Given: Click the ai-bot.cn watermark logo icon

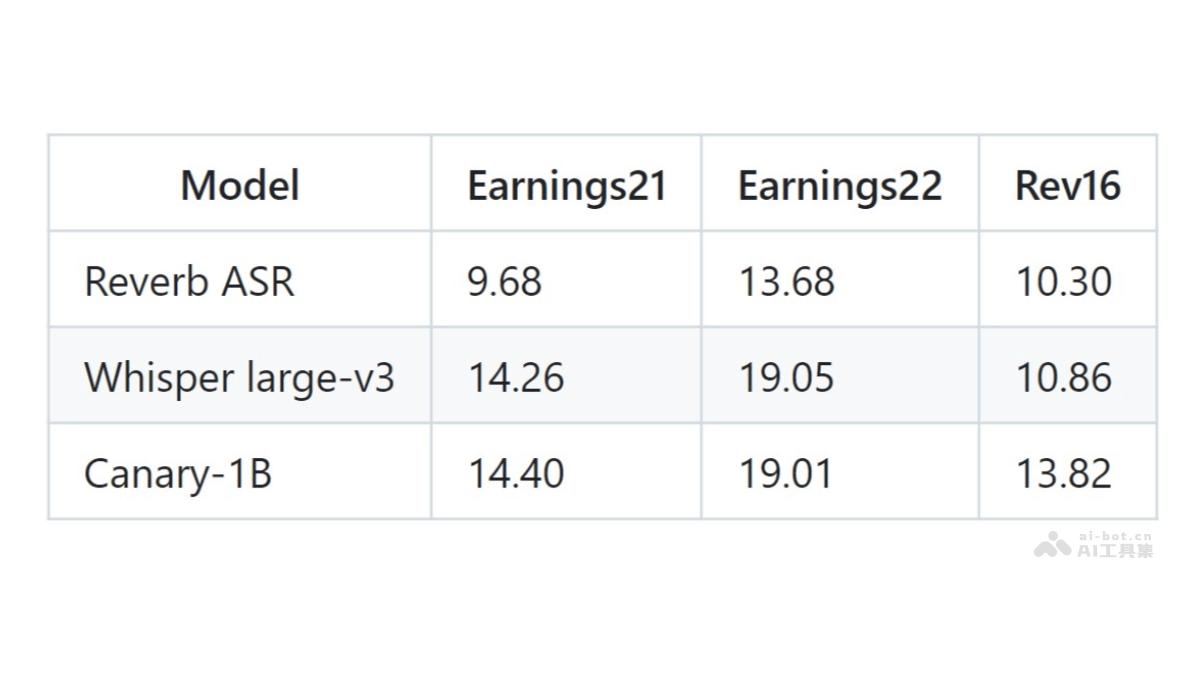Looking at the screenshot, I should (x=1053, y=545).
